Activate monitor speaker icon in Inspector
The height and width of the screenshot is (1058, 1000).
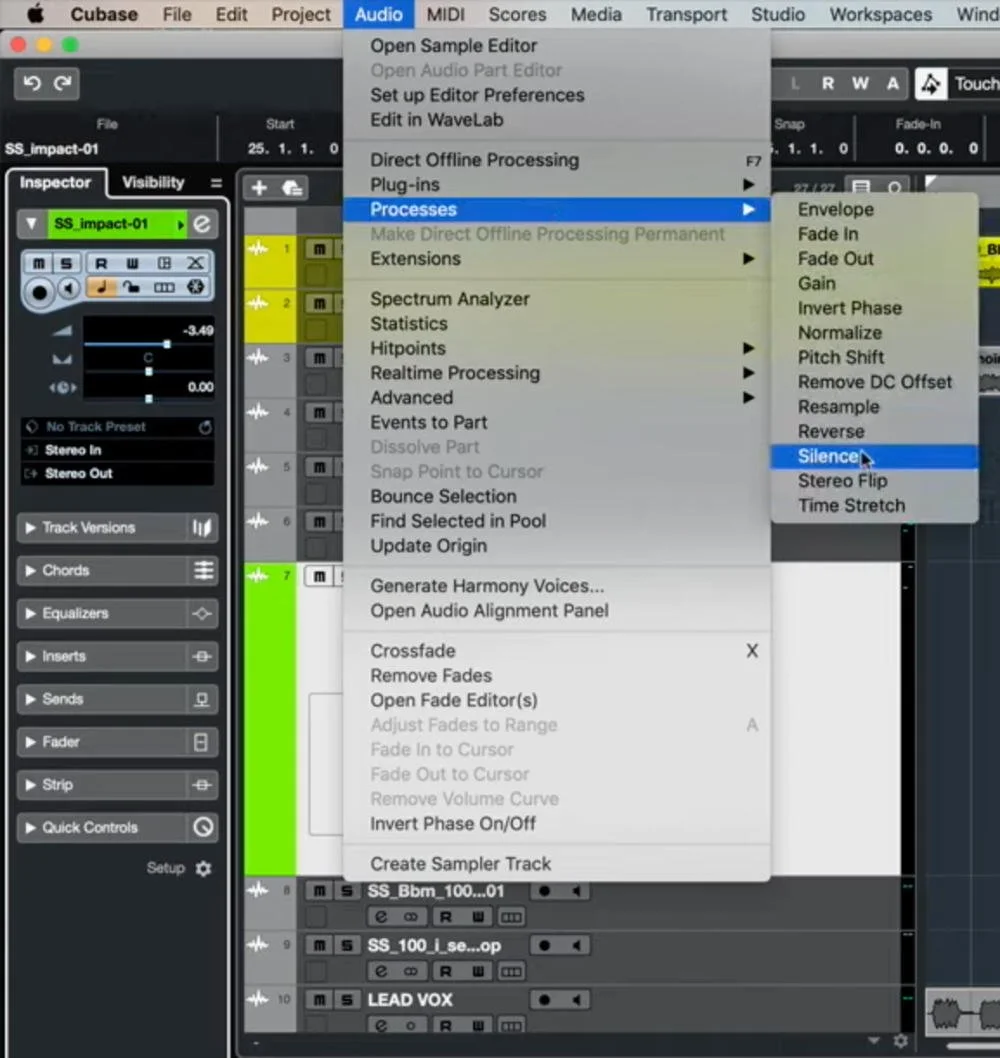[x=68, y=287]
